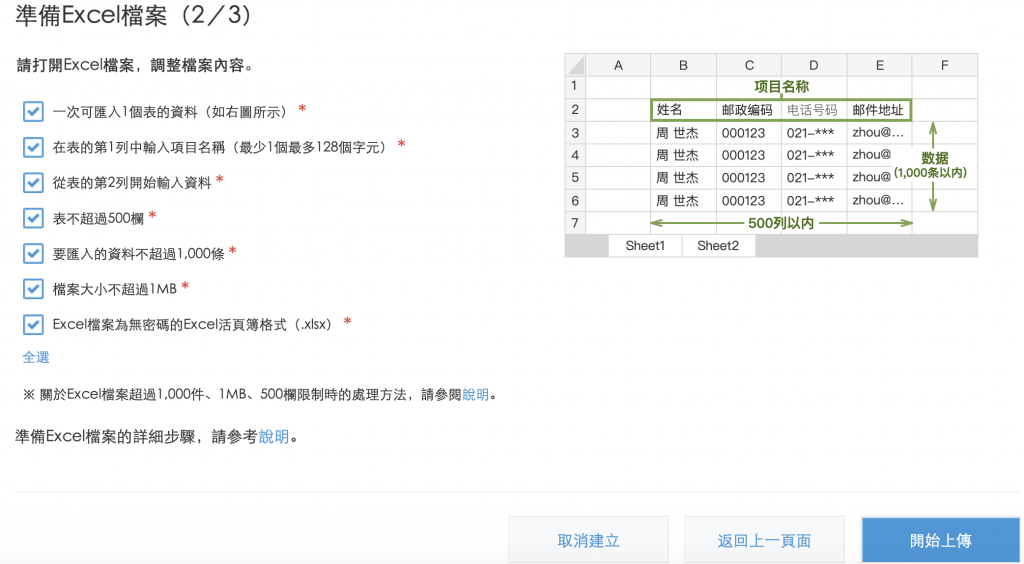Click the '要匯入的資料不超過1,000條' label text

(138, 253)
